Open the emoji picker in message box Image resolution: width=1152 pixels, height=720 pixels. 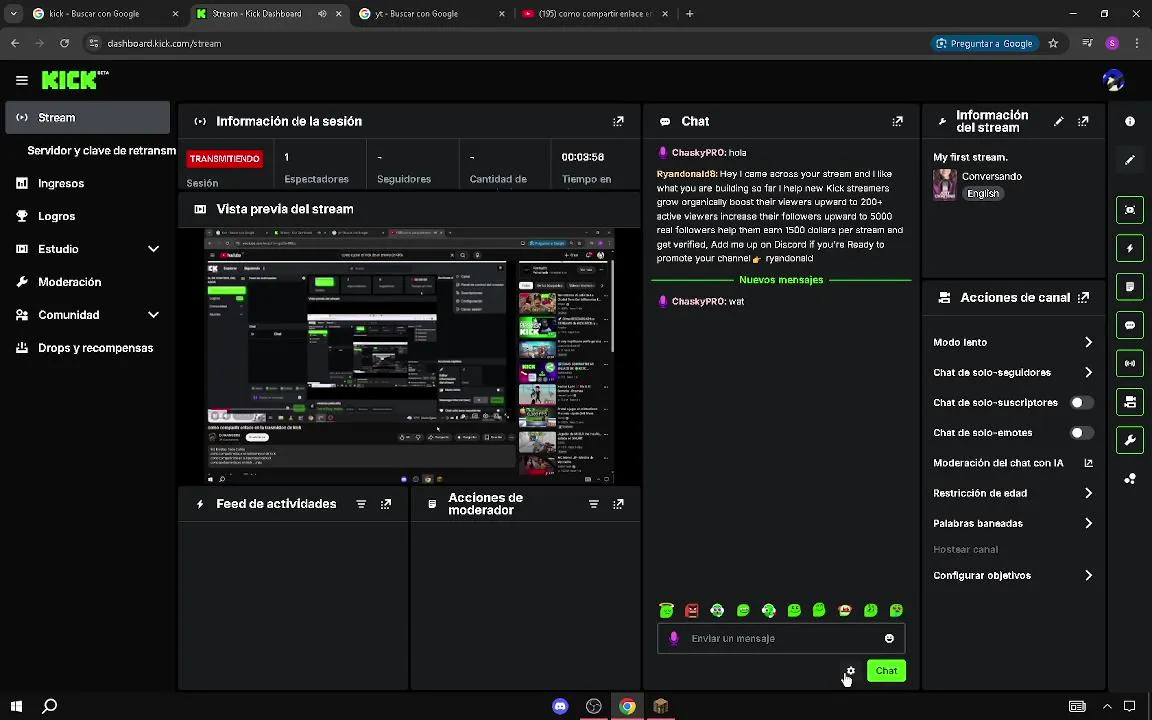(x=889, y=638)
